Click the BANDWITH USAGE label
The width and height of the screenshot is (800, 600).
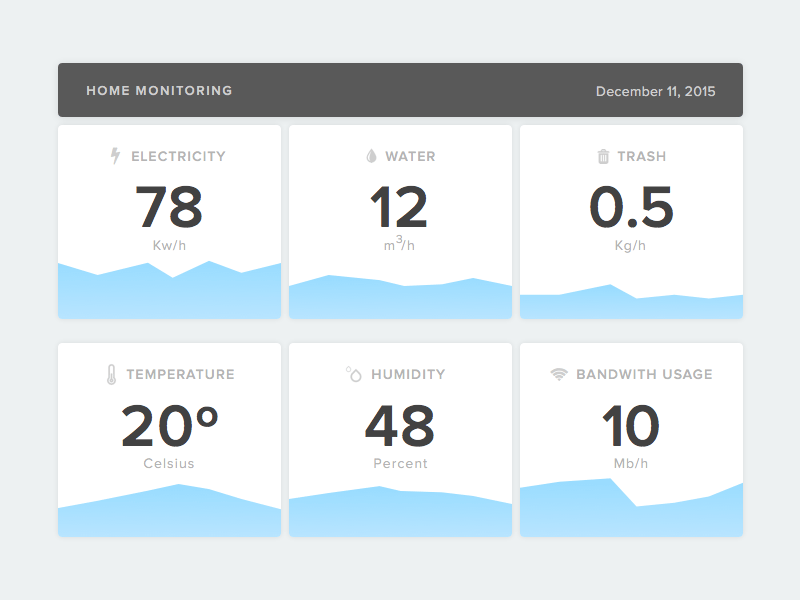point(644,374)
